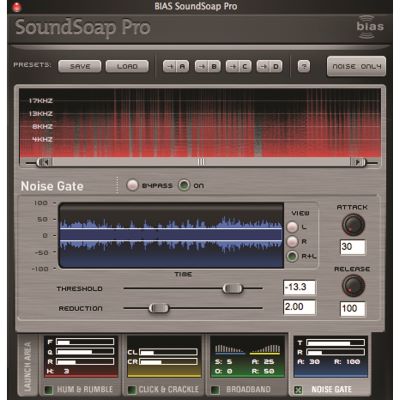Toggle the Noise Only button

pos(356,66)
